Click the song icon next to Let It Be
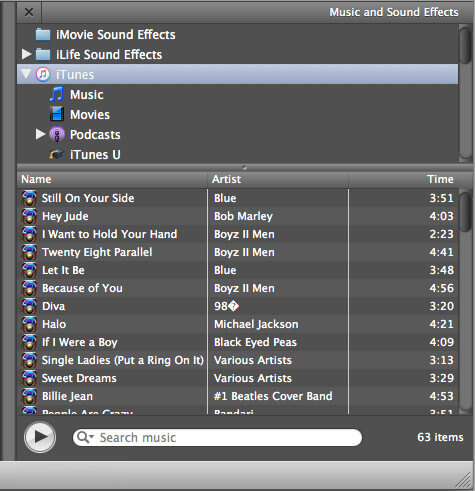Image resolution: width=475 pixels, height=491 pixels. coord(29,270)
